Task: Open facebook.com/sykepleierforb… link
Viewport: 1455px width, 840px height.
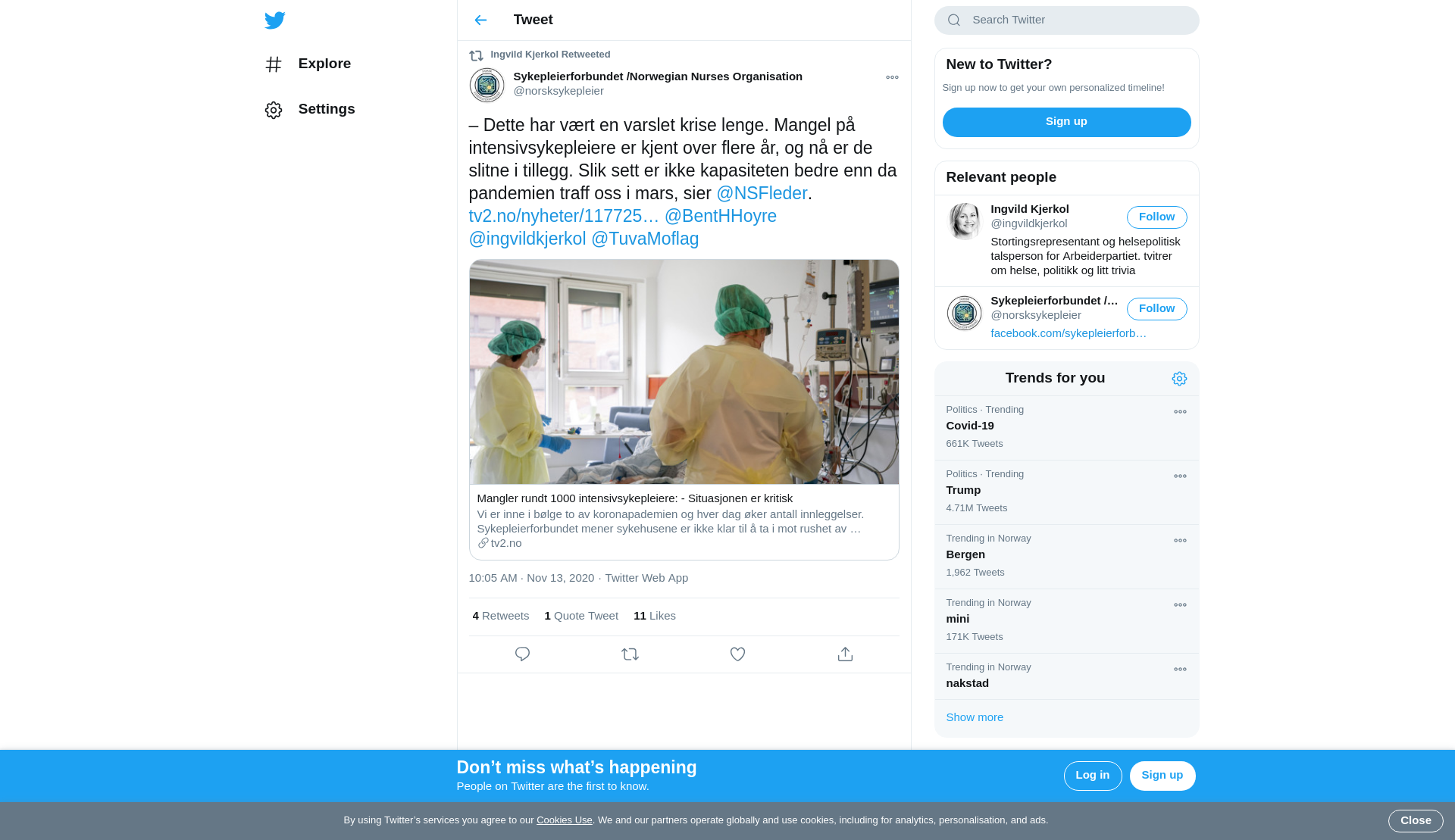Action: pyautogui.click(x=1069, y=333)
